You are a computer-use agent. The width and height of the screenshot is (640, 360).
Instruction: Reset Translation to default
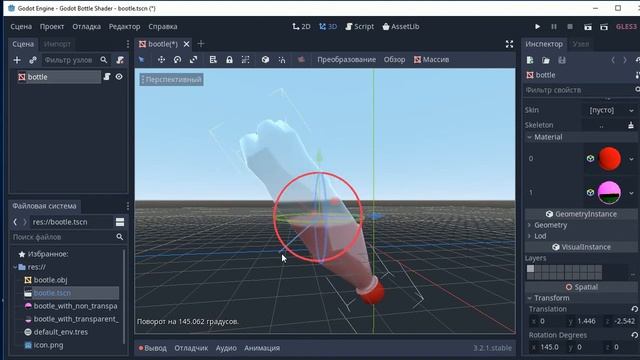tap(634, 309)
